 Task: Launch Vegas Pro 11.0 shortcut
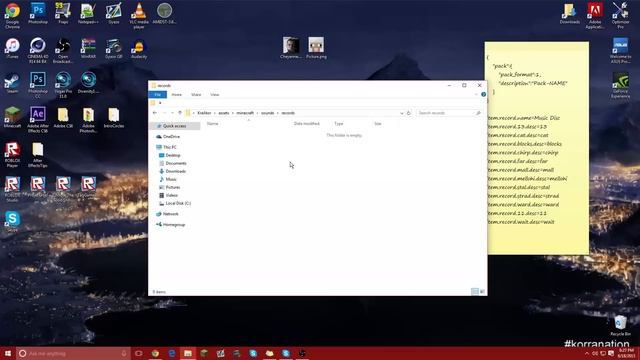tap(63, 85)
